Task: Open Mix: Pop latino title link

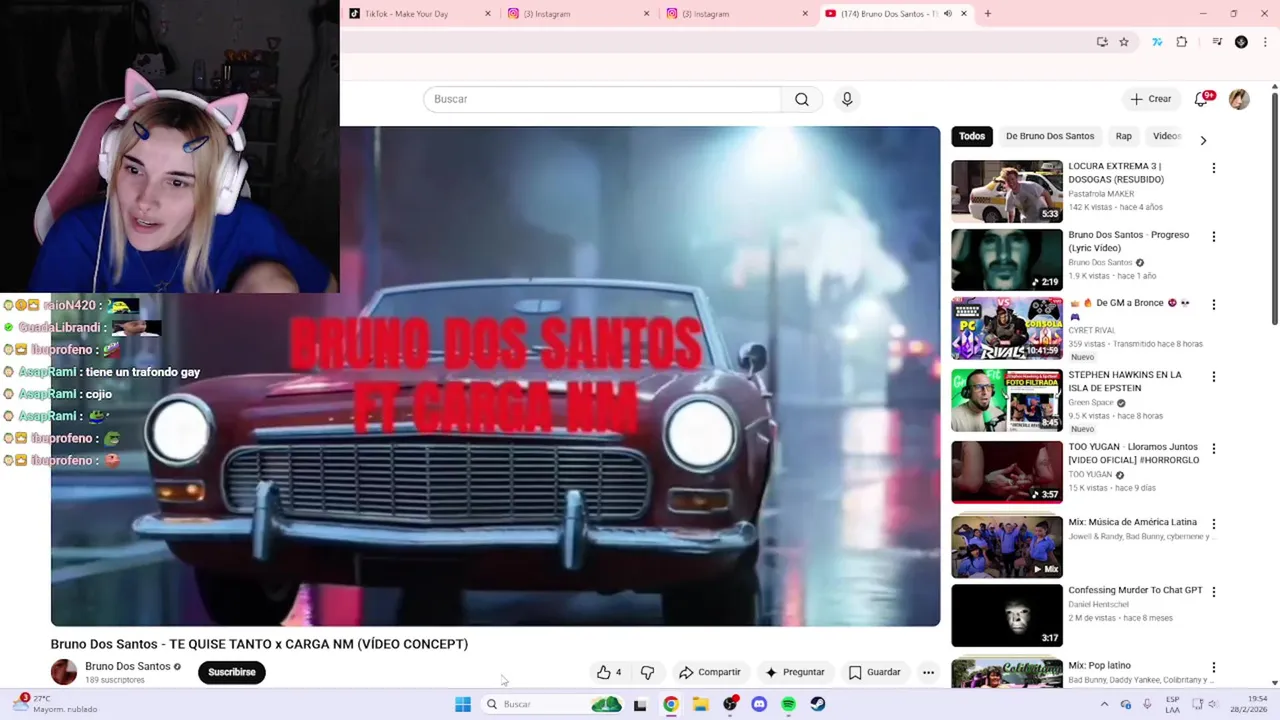Action: (x=1099, y=665)
